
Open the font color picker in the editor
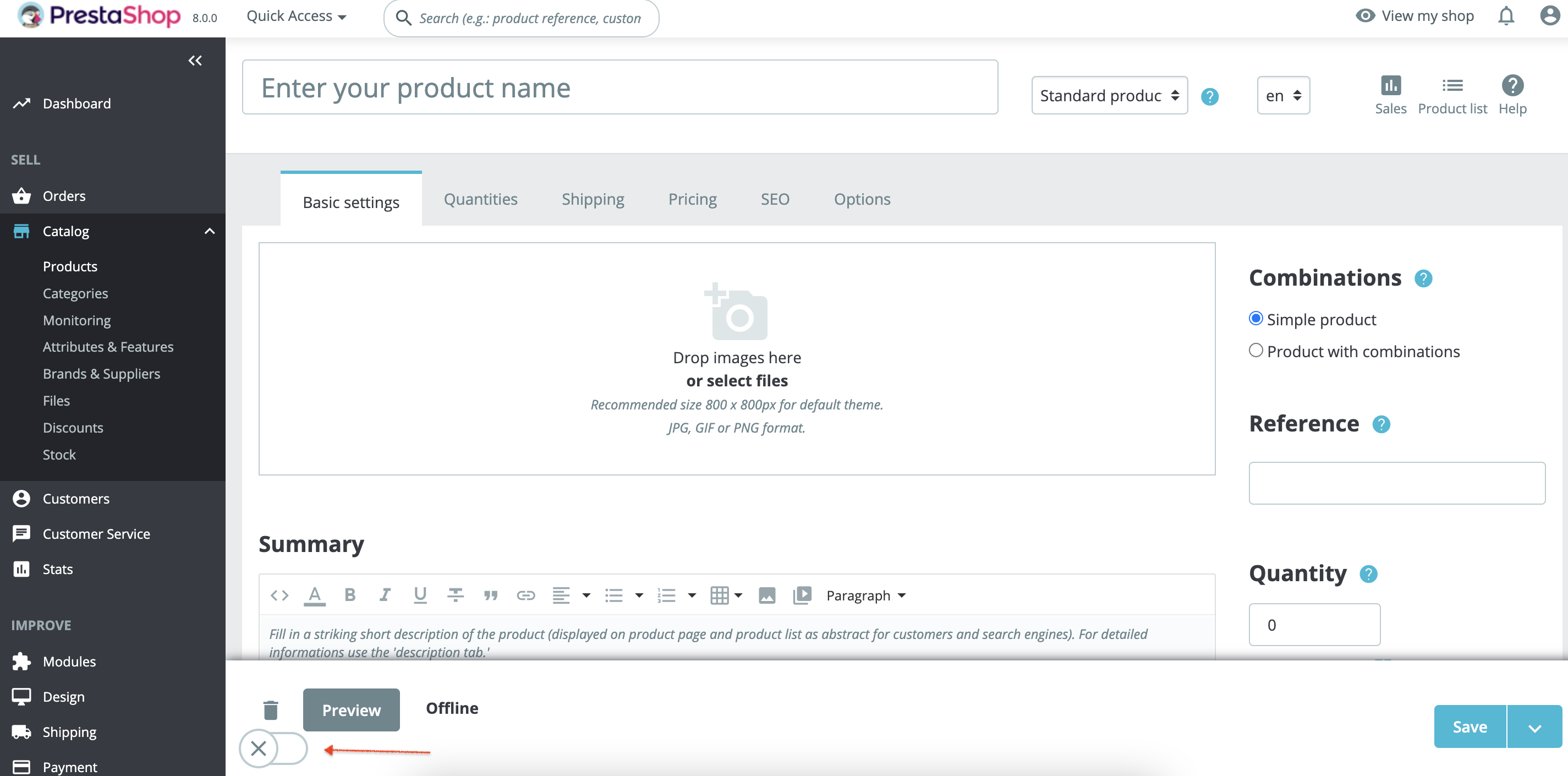(x=314, y=595)
